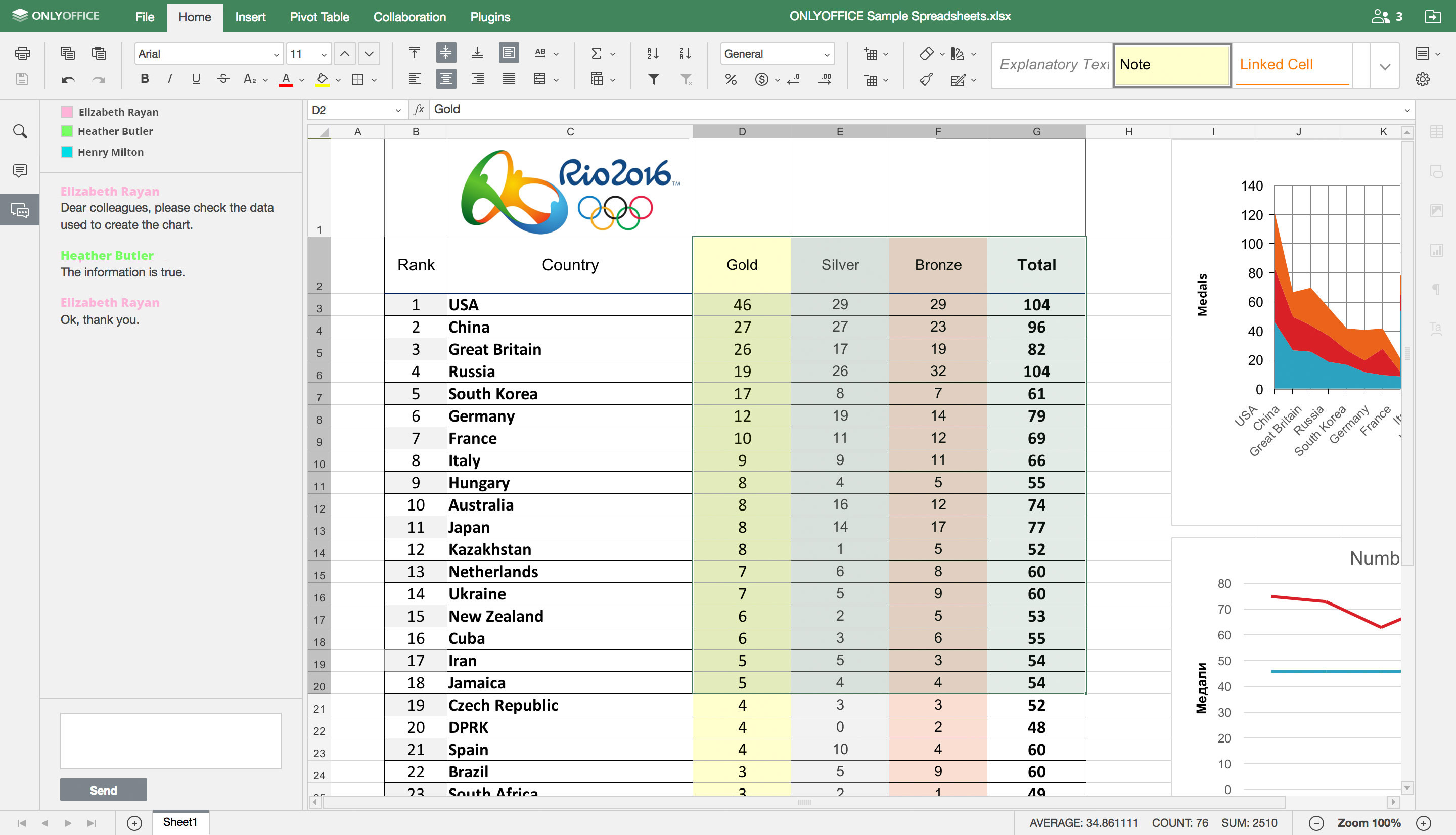1456x835 pixels.
Task: Select the Merge Cells icon
Action: (x=541, y=78)
